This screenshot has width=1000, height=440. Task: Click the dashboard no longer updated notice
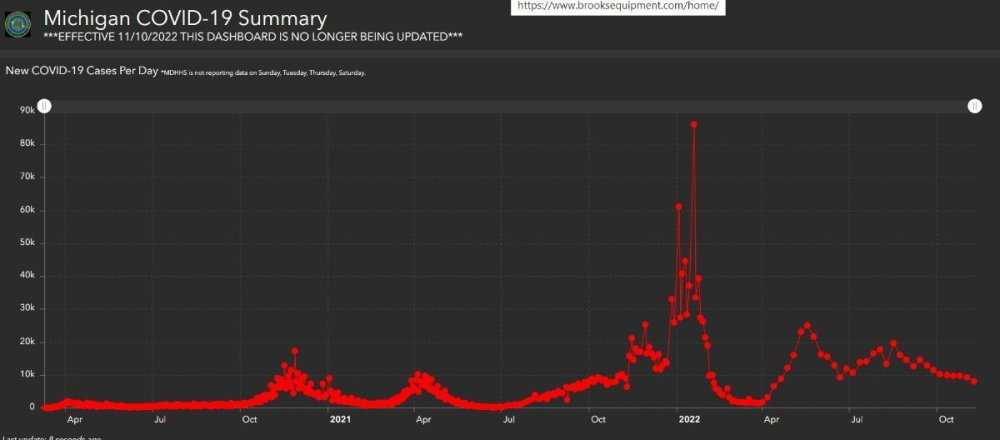tap(252, 36)
